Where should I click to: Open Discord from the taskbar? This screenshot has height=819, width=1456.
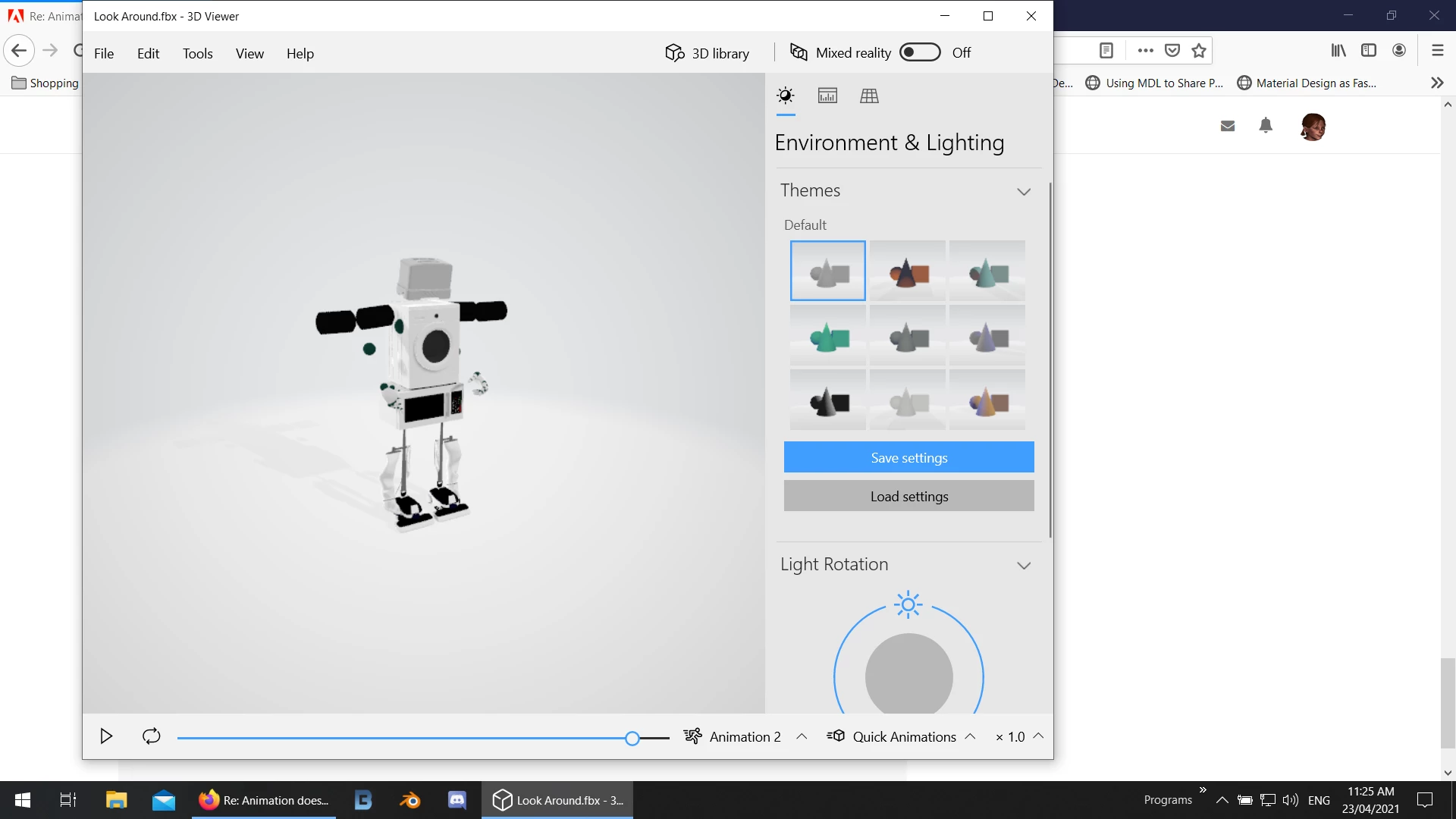point(457,800)
